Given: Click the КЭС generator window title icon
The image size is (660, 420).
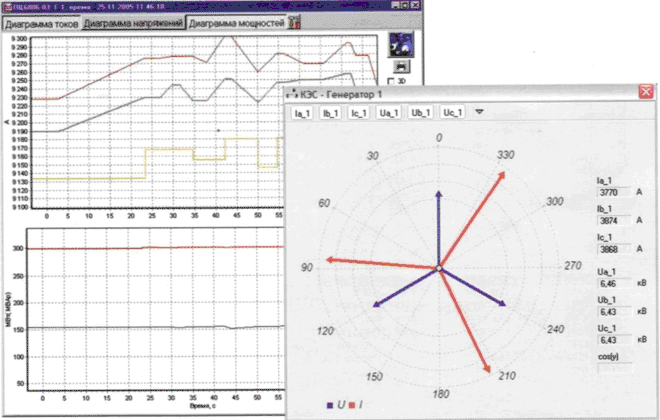Looking at the screenshot, I should [x=291, y=93].
